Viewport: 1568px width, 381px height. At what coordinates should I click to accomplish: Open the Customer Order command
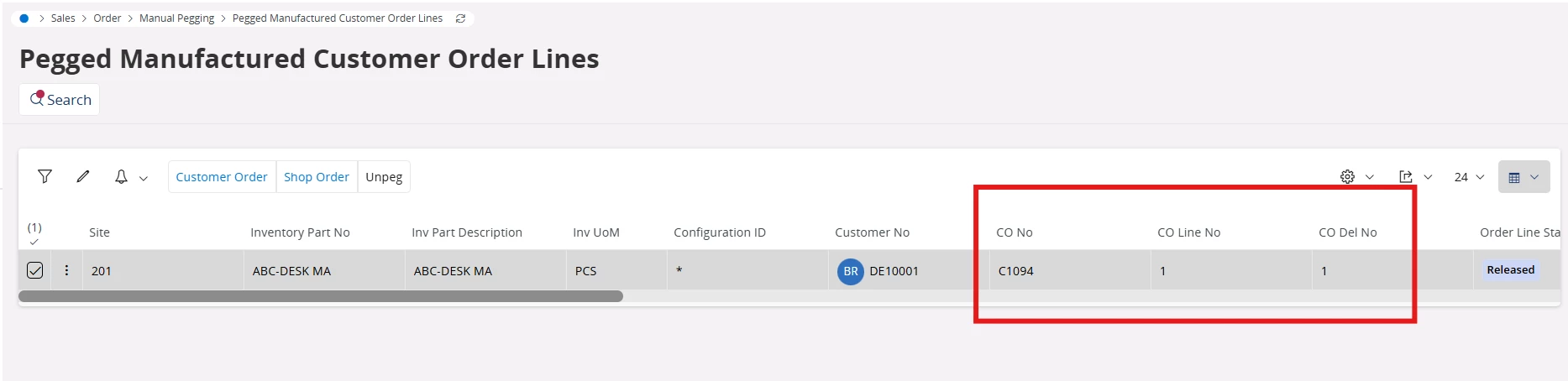point(222,176)
